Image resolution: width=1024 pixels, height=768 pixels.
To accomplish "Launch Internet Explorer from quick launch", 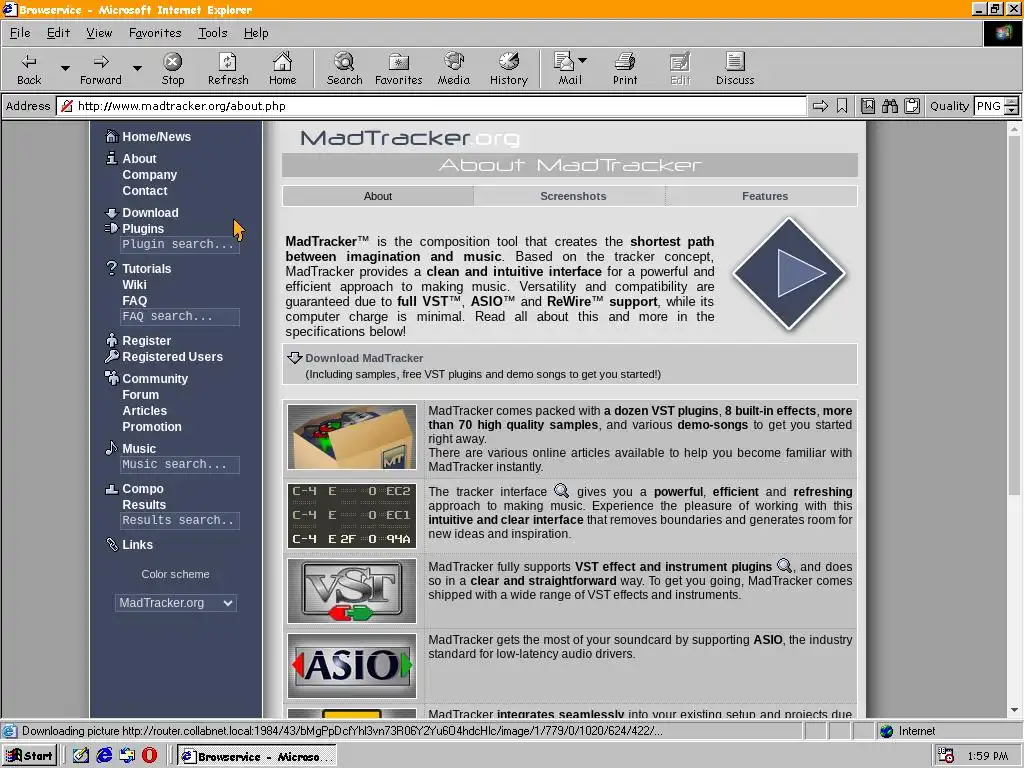I will pyautogui.click(x=104, y=756).
